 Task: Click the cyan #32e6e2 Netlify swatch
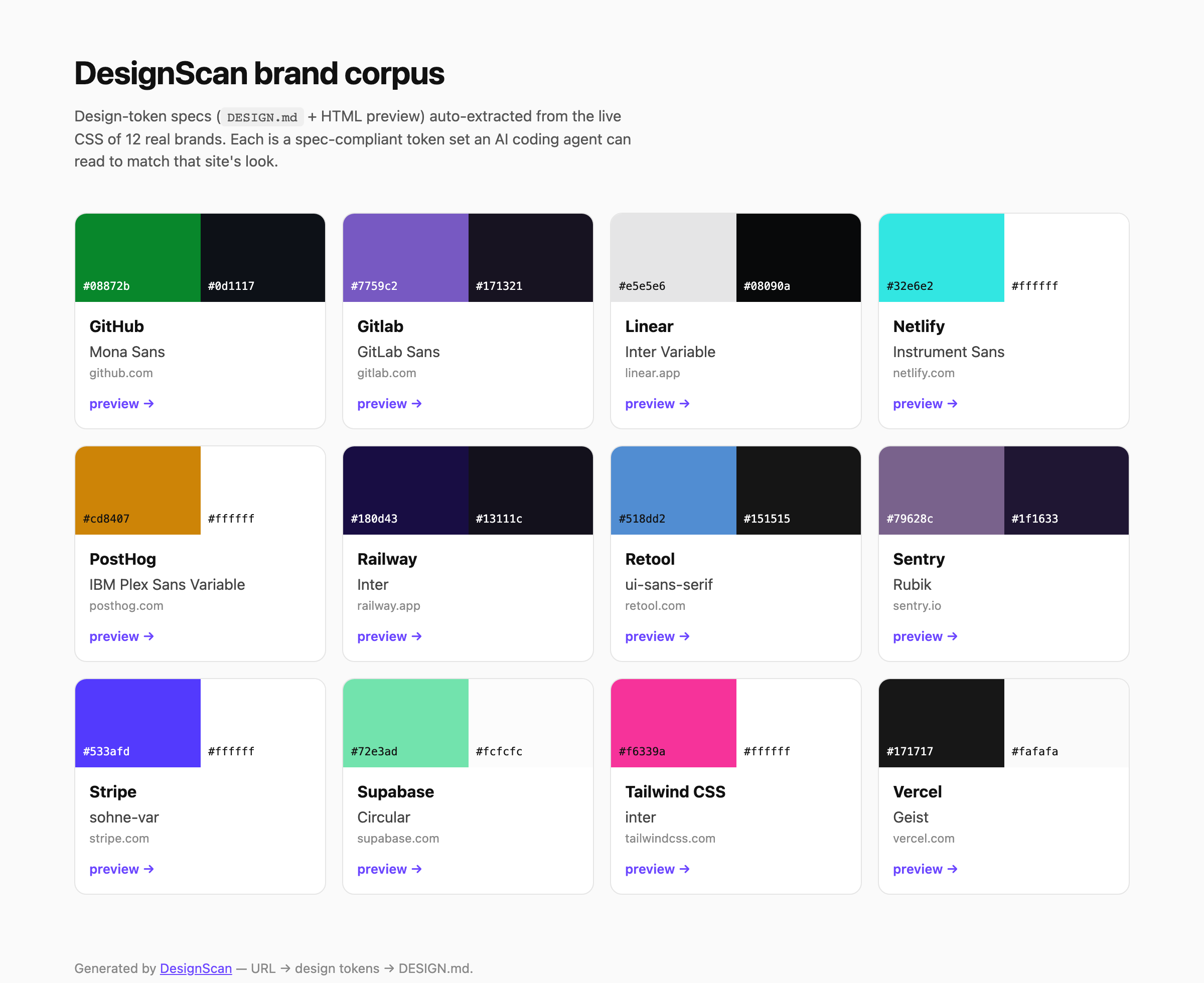[x=941, y=258]
